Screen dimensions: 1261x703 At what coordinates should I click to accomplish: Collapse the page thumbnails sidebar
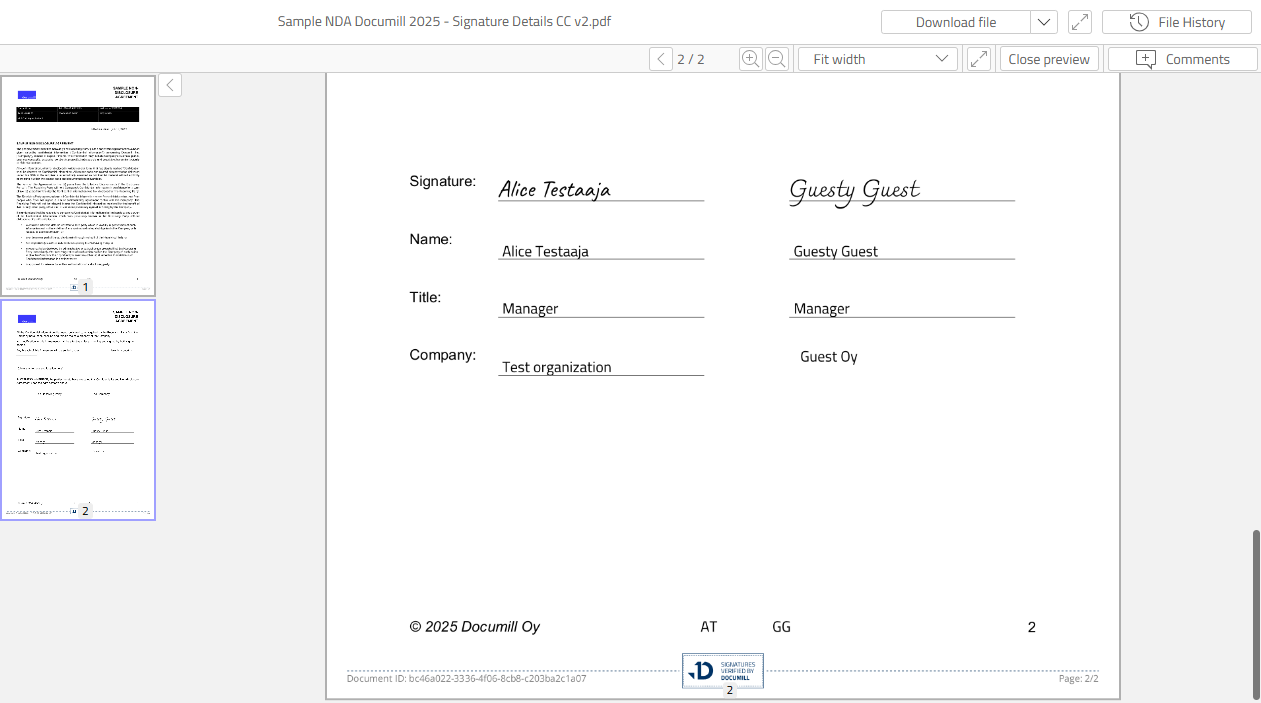[x=170, y=85]
